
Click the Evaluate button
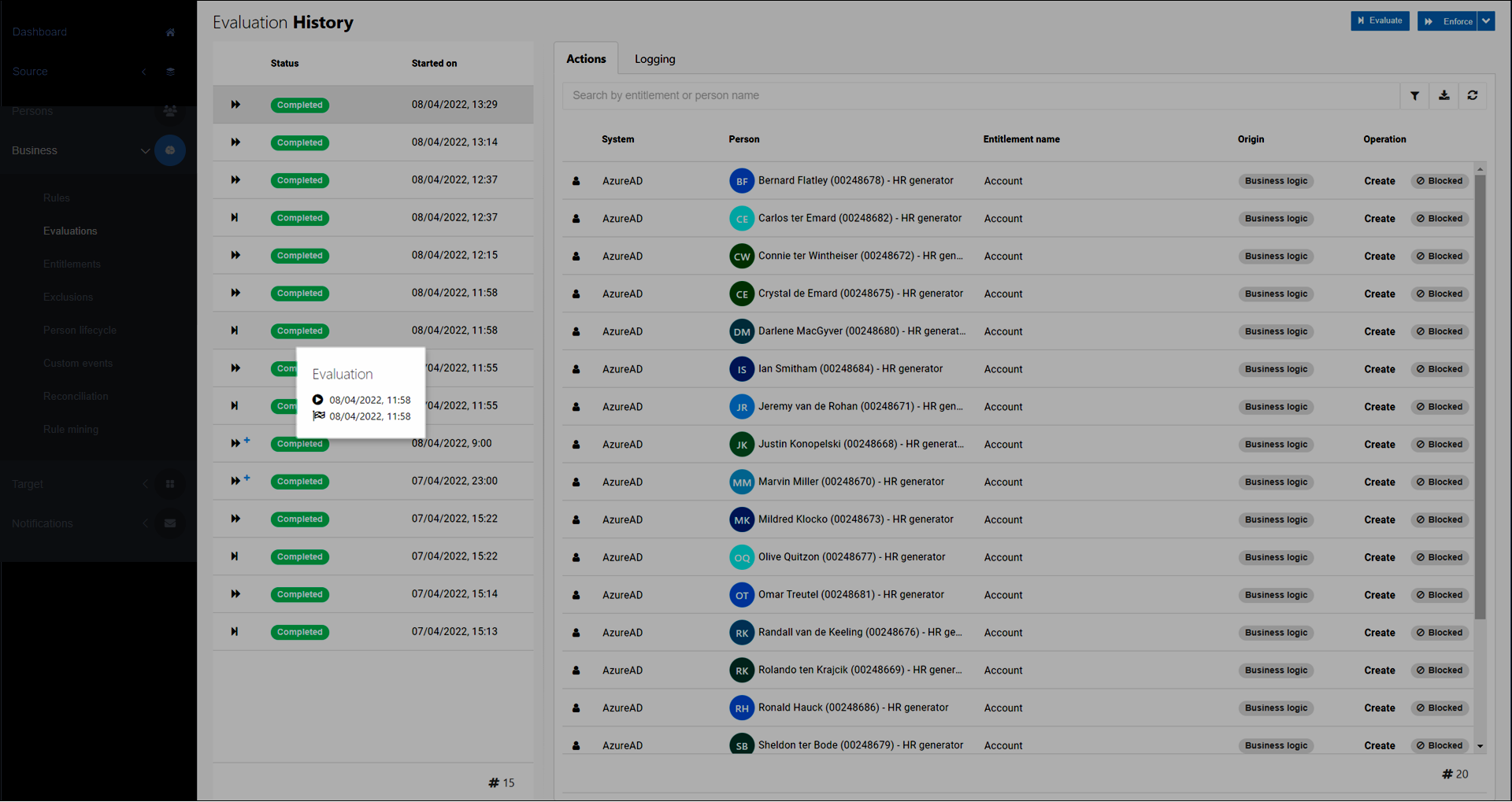click(x=1380, y=20)
